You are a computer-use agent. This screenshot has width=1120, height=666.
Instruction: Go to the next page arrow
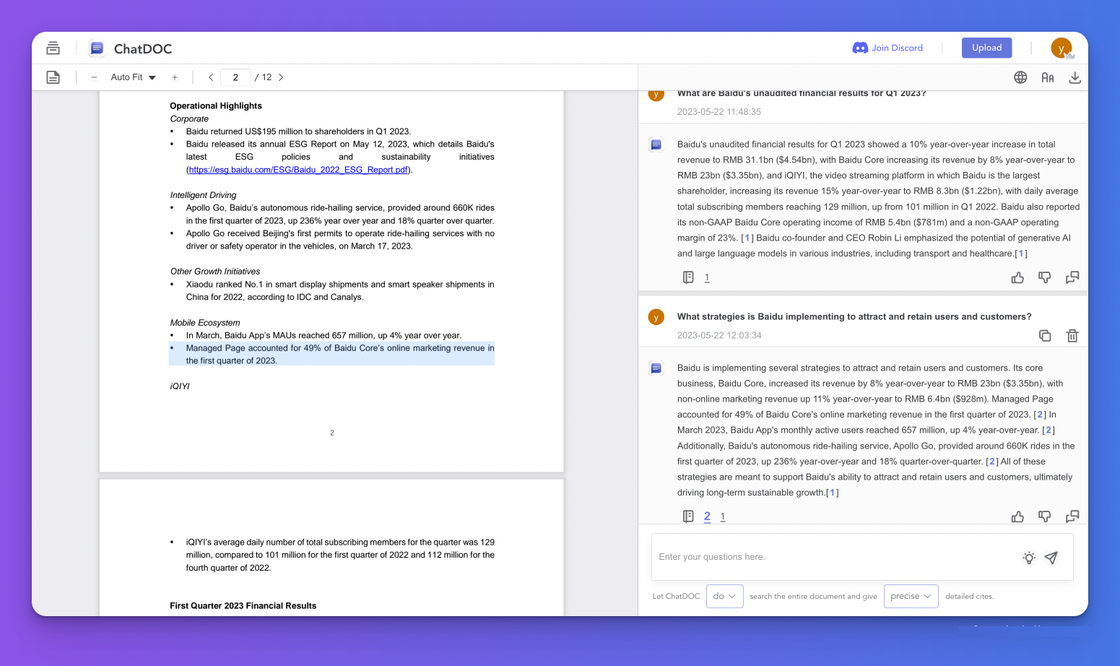[x=281, y=77]
